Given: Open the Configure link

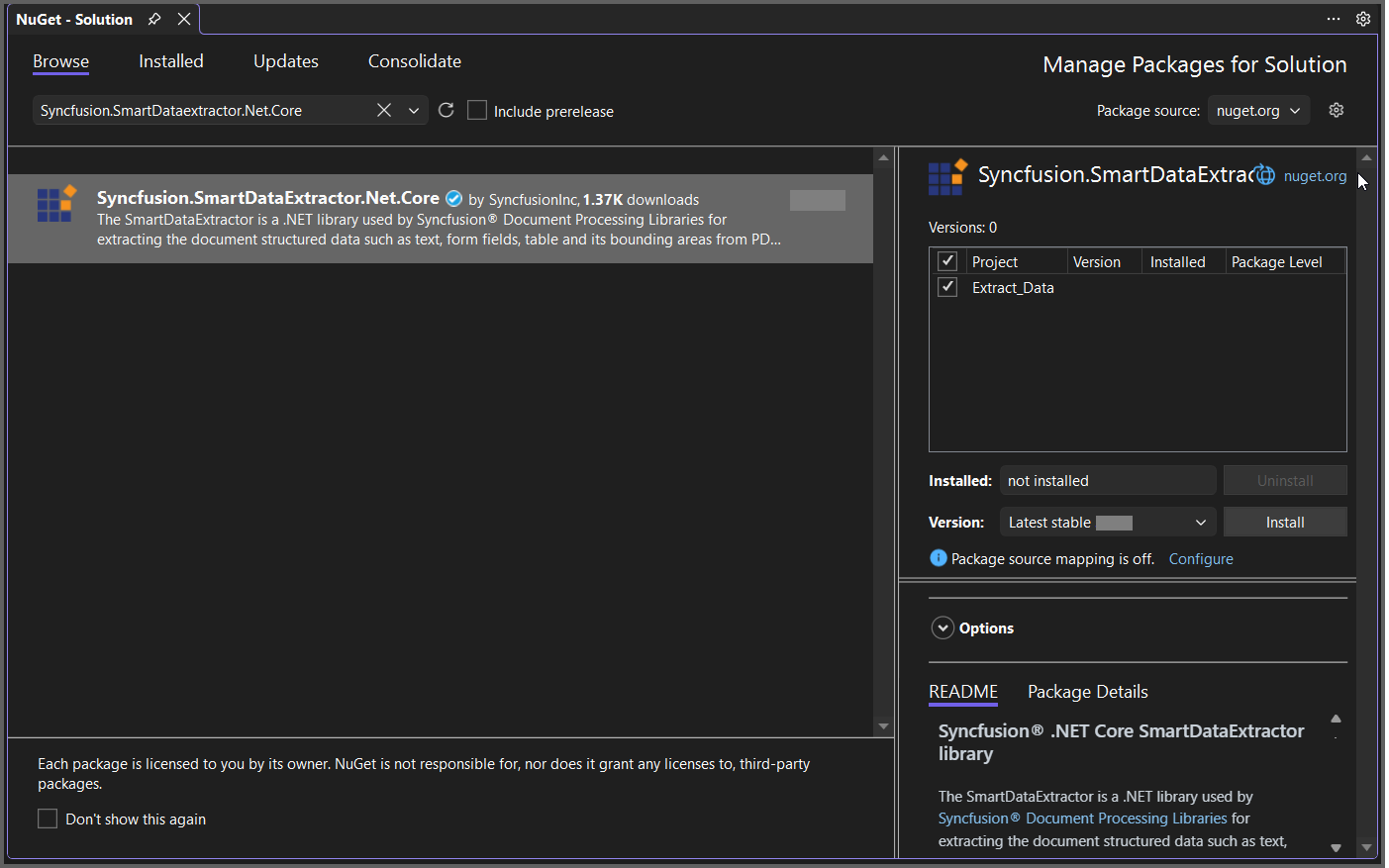Looking at the screenshot, I should (1201, 559).
